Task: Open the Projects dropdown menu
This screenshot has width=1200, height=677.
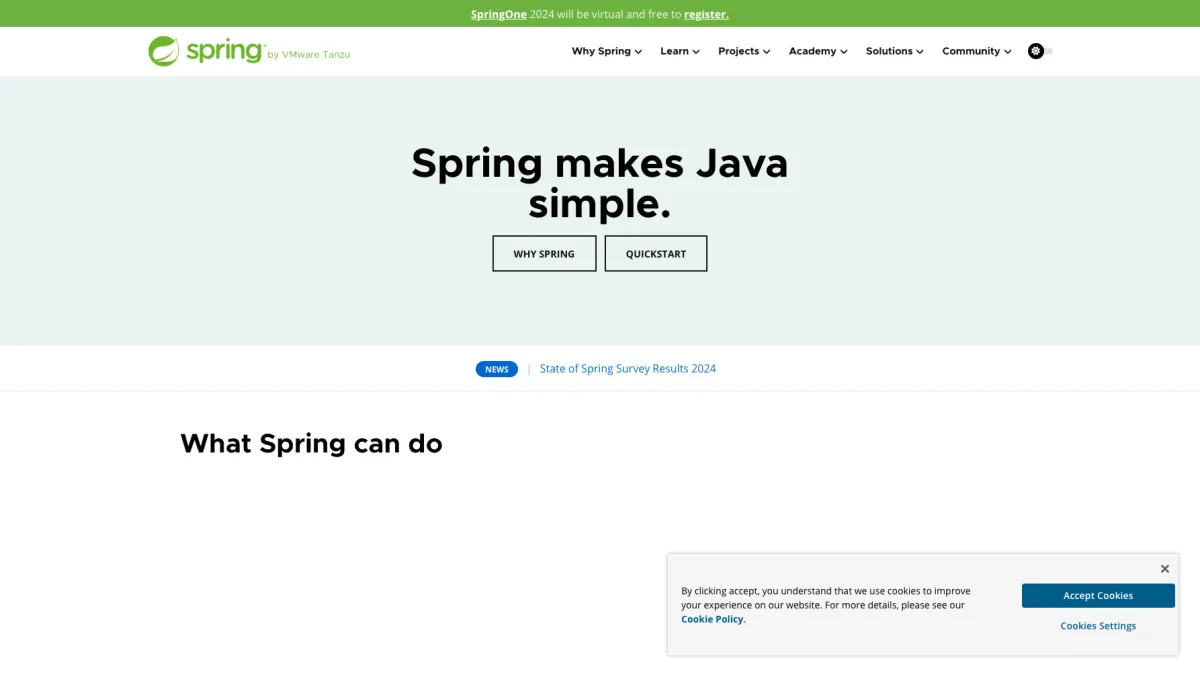Action: (744, 51)
